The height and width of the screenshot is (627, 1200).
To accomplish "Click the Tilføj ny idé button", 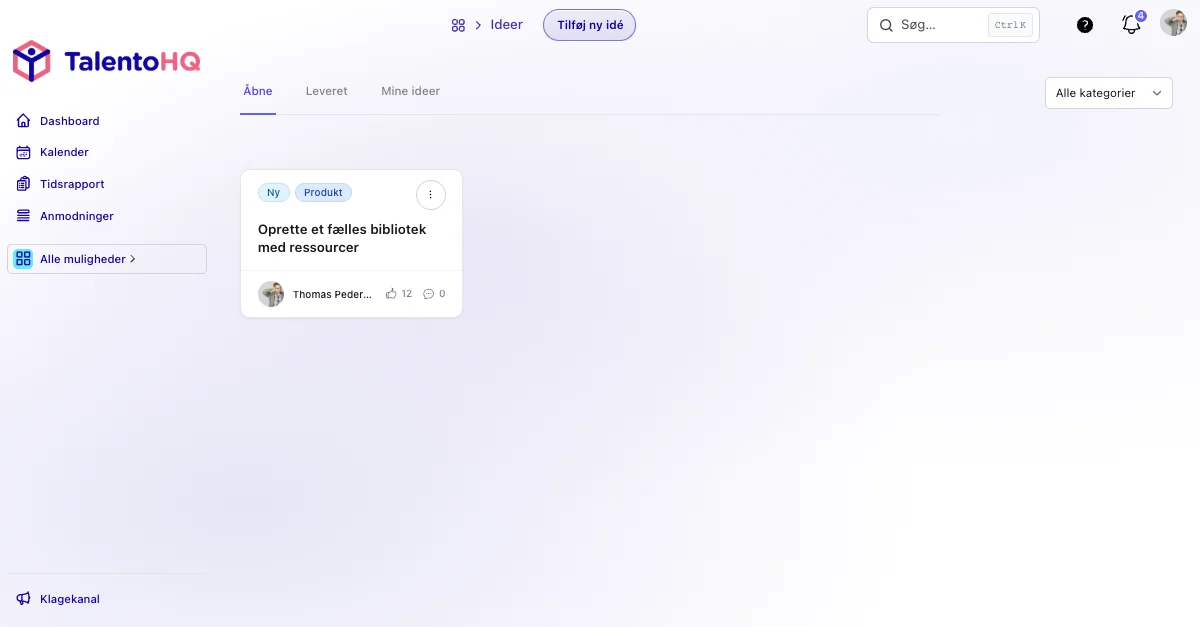I will (x=590, y=25).
